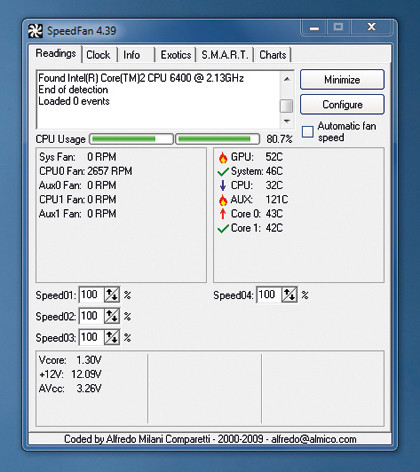Open the Configure dialog button

pyautogui.click(x=342, y=105)
